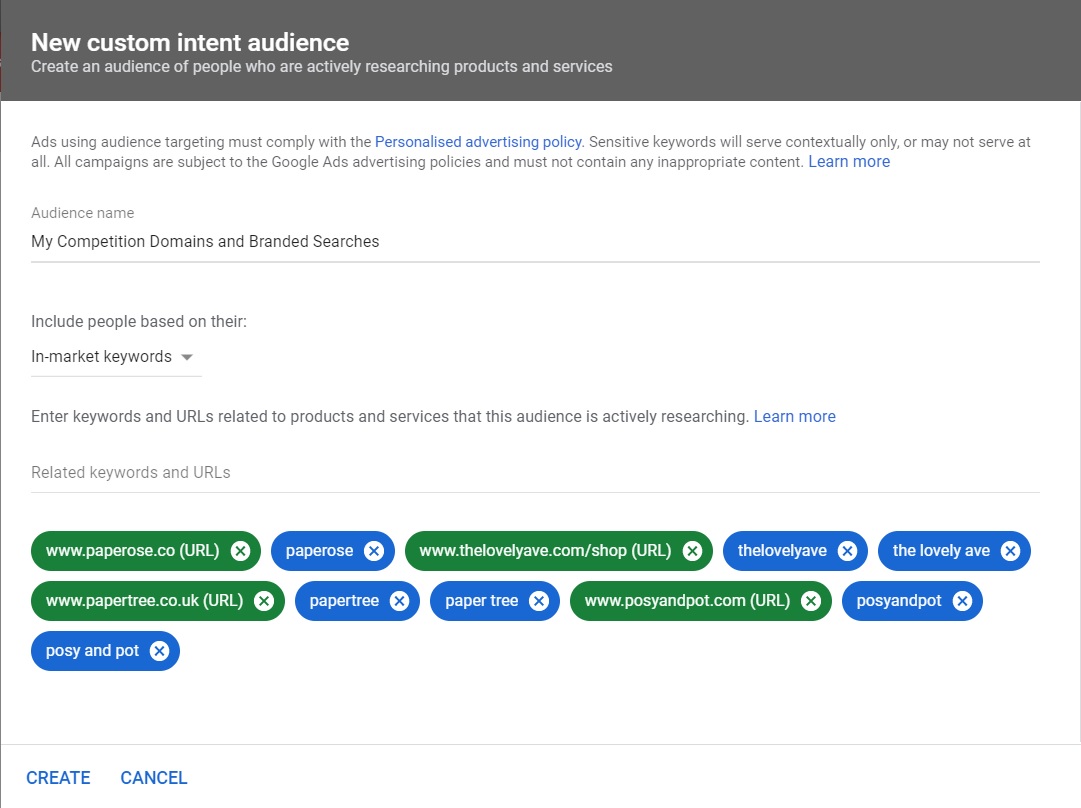Remove the 'paper tree' keyword chip

(538, 601)
